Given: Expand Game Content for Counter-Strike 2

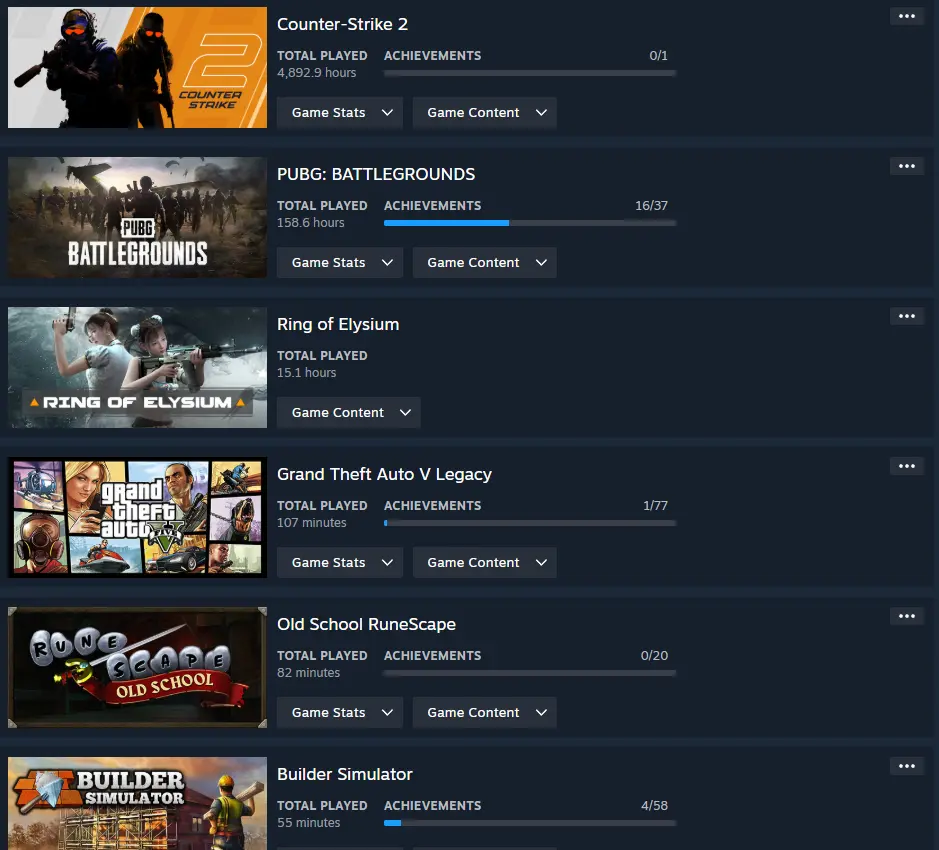Looking at the screenshot, I should coord(484,113).
